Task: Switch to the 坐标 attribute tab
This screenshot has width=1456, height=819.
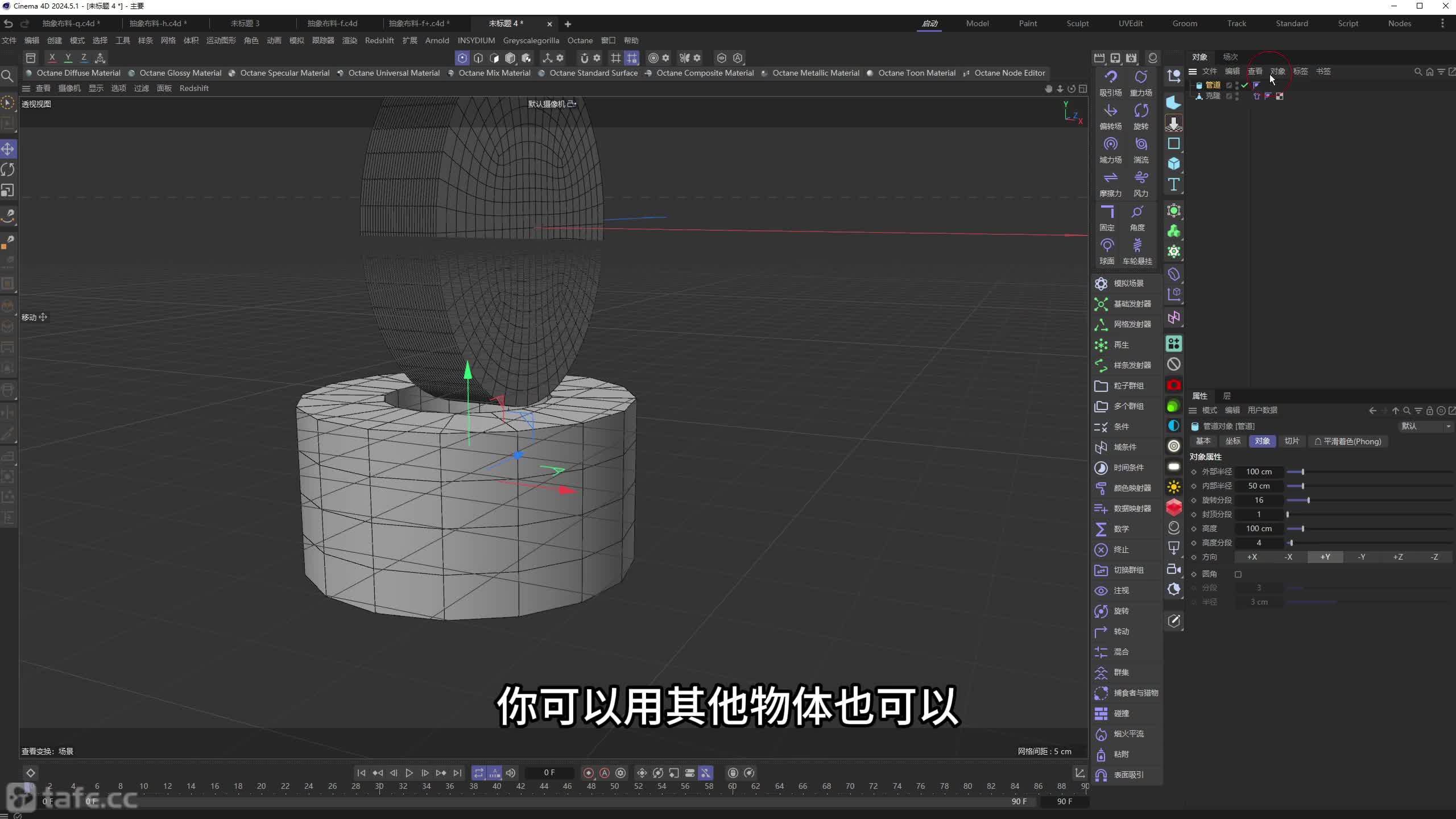Action: pyautogui.click(x=1233, y=441)
